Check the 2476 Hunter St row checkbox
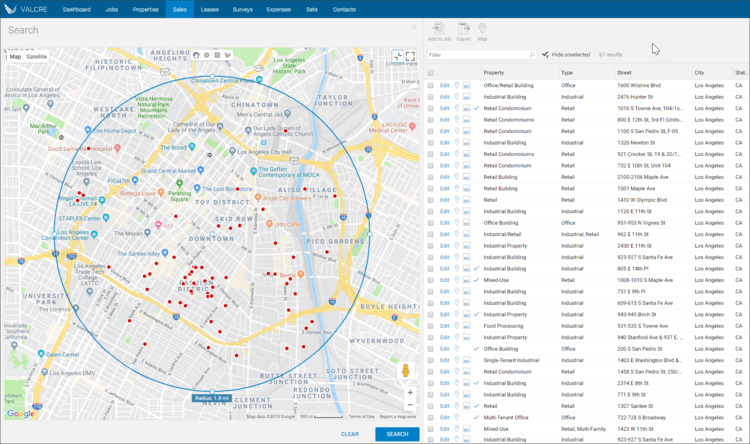The image size is (750, 444). [430, 97]
